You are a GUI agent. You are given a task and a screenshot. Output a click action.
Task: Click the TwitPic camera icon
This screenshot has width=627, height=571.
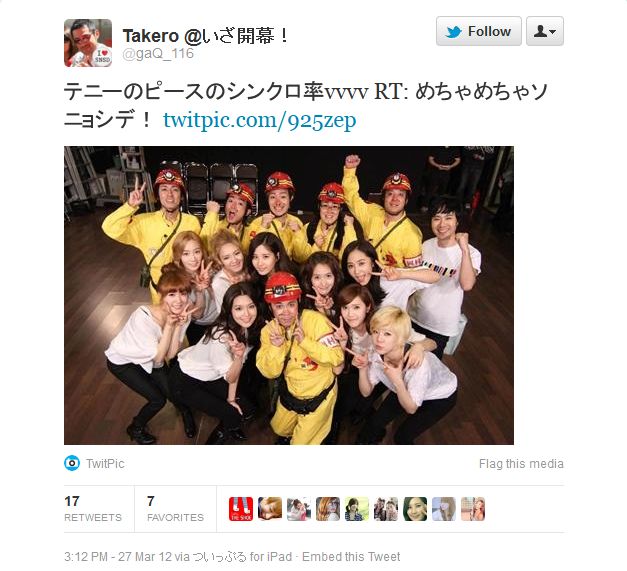coord(72,463)
